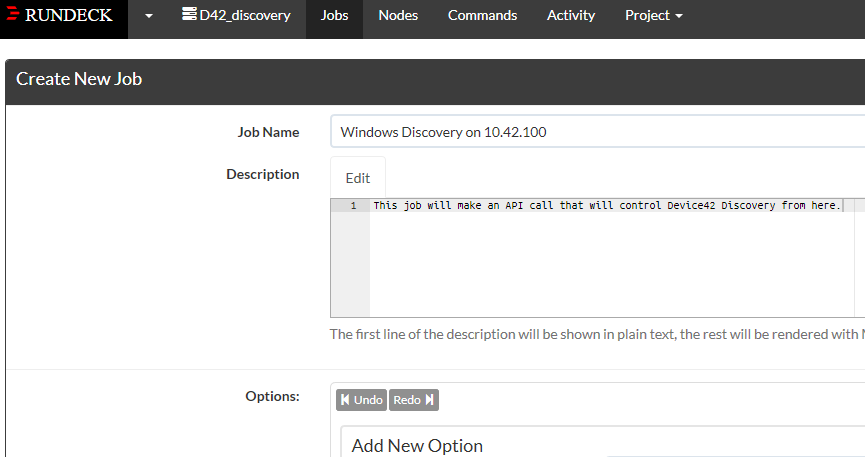
Task: Open the D42_discovery project link
Action: point(237,15)
